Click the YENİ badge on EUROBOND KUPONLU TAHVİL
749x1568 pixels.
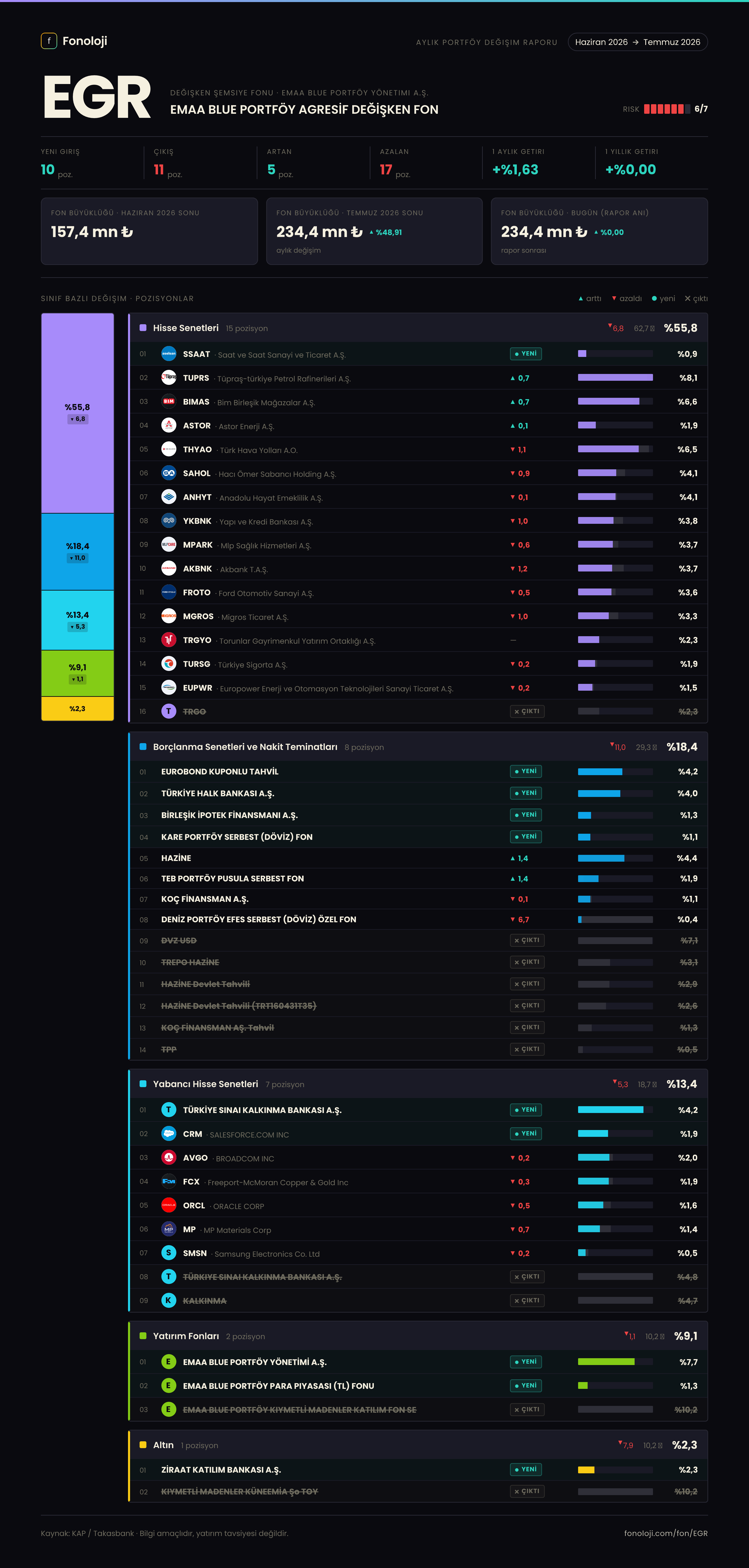pyautogui.click(x=526, y=771)
